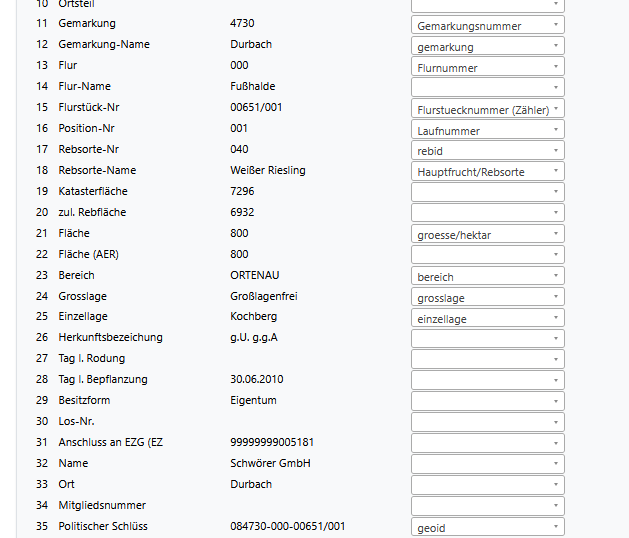Open the empty dropdown for Mitgliedsnummer row
The height and width of the screenshot is (538, 629).
(x=487, y=506)
